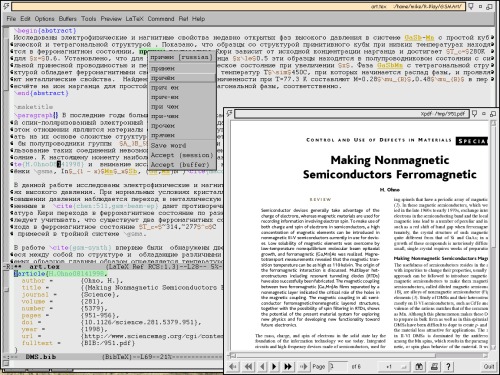The width and height of the screenshot is (500, 375).
Task: Open the File menu in Emacs
Action: (x=11, y=19)
